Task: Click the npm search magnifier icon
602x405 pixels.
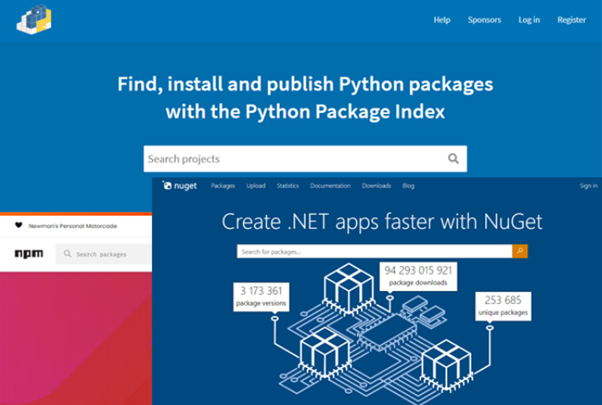Action: coord(68,255)
